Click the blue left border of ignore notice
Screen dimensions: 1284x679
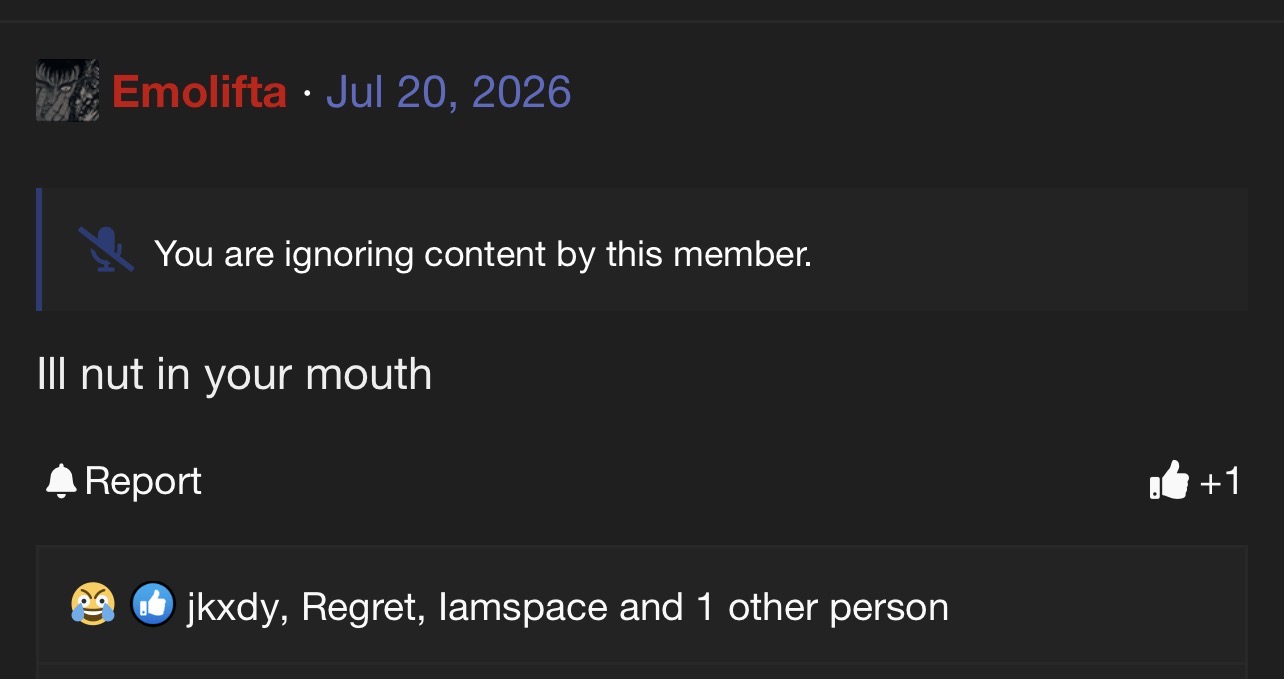tap(39, 249)
